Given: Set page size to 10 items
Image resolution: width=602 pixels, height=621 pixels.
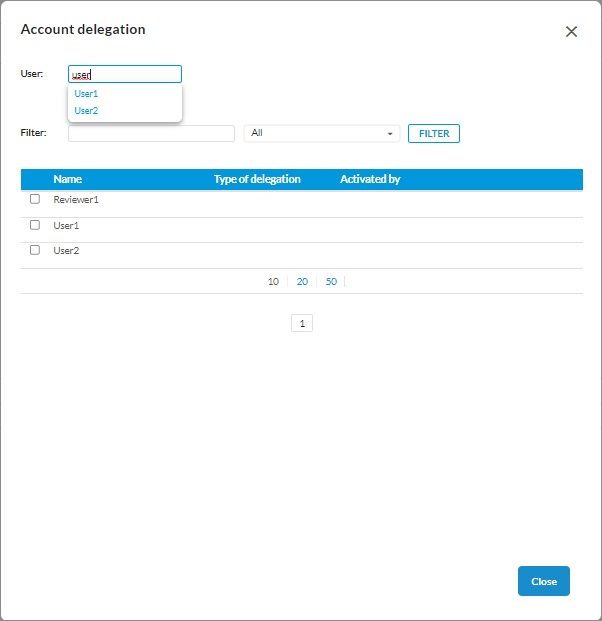Looking at the screenshot, I should pyautogui.click(x=273, y=282).
